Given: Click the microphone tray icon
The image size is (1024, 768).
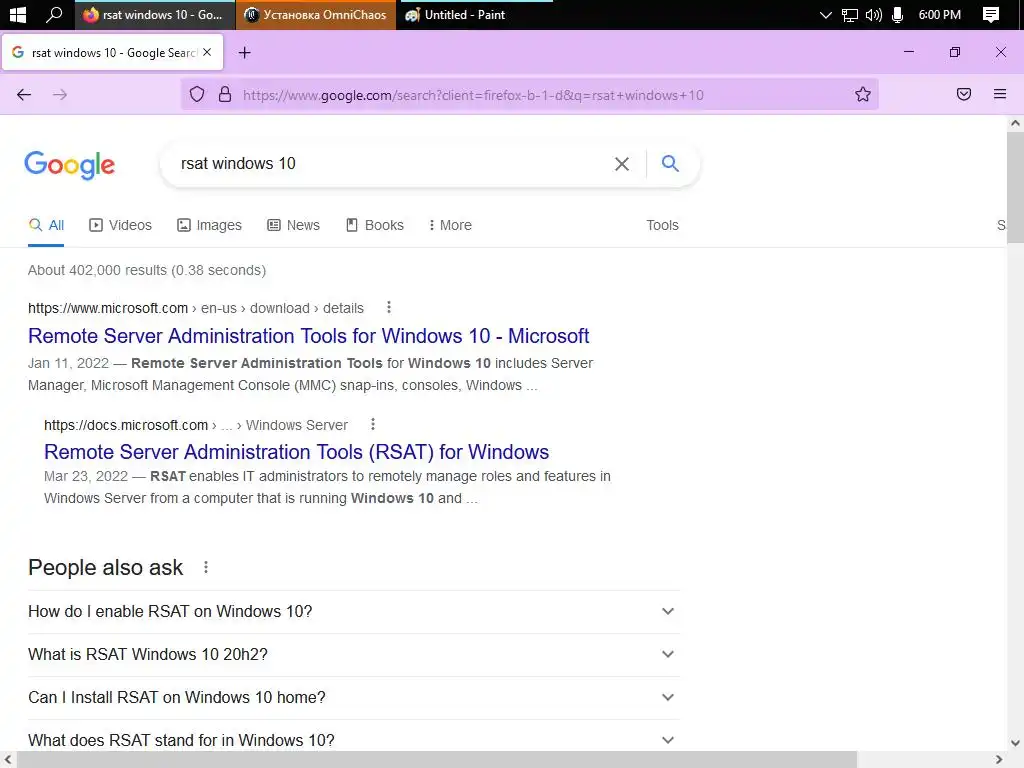Looking at the screenshot, I should tap(897, 15).
